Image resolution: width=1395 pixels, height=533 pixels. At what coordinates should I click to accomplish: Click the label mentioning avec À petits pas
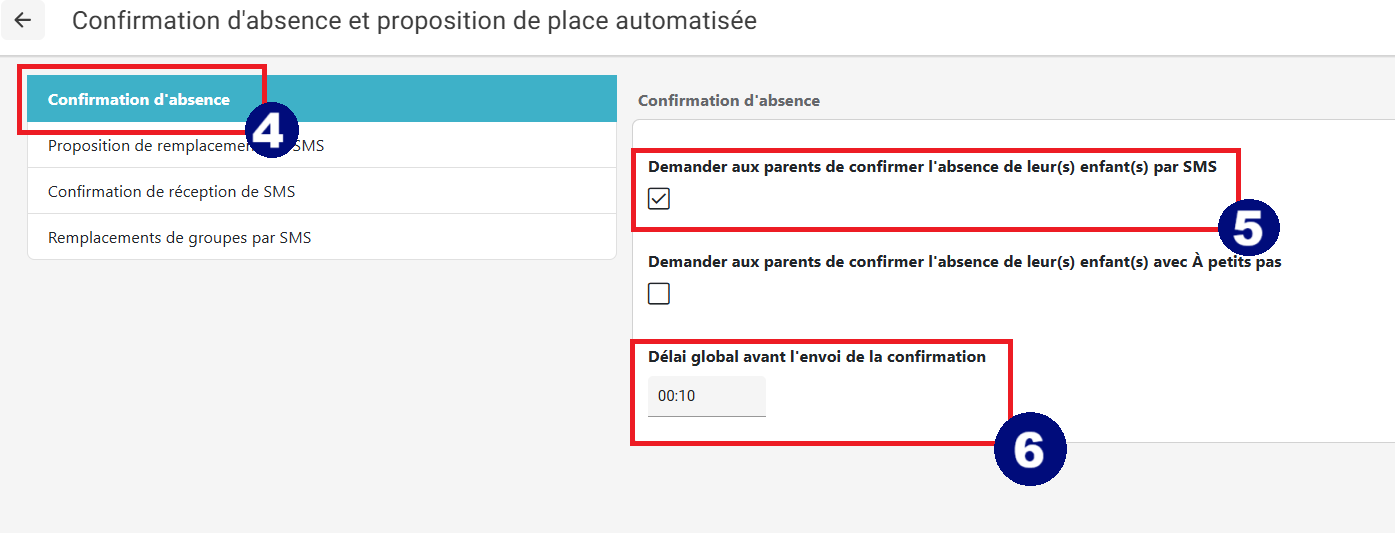click(965, 262)
